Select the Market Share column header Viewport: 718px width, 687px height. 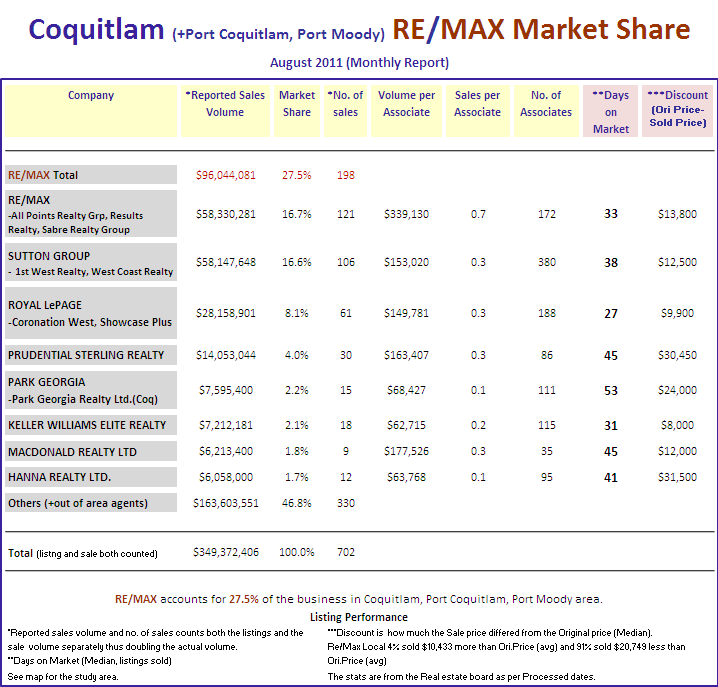coord(297,104)
